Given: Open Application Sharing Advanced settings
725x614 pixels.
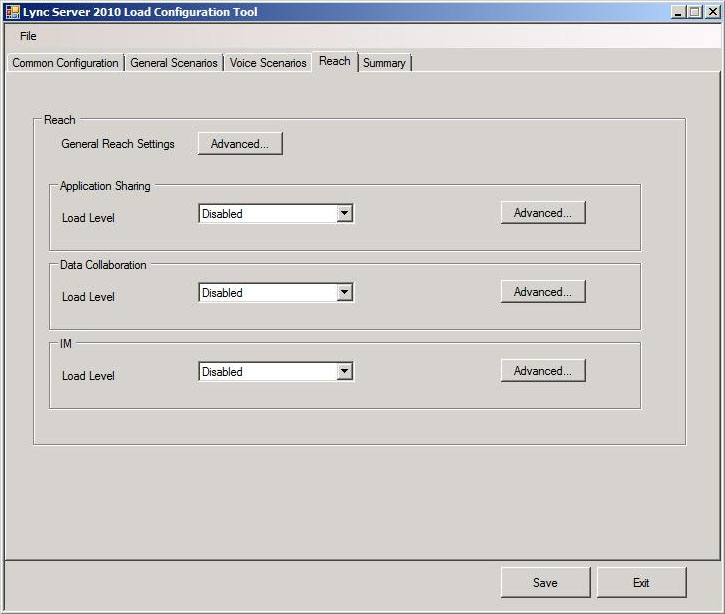Looking at the screenshot, I should pos(543,213).
